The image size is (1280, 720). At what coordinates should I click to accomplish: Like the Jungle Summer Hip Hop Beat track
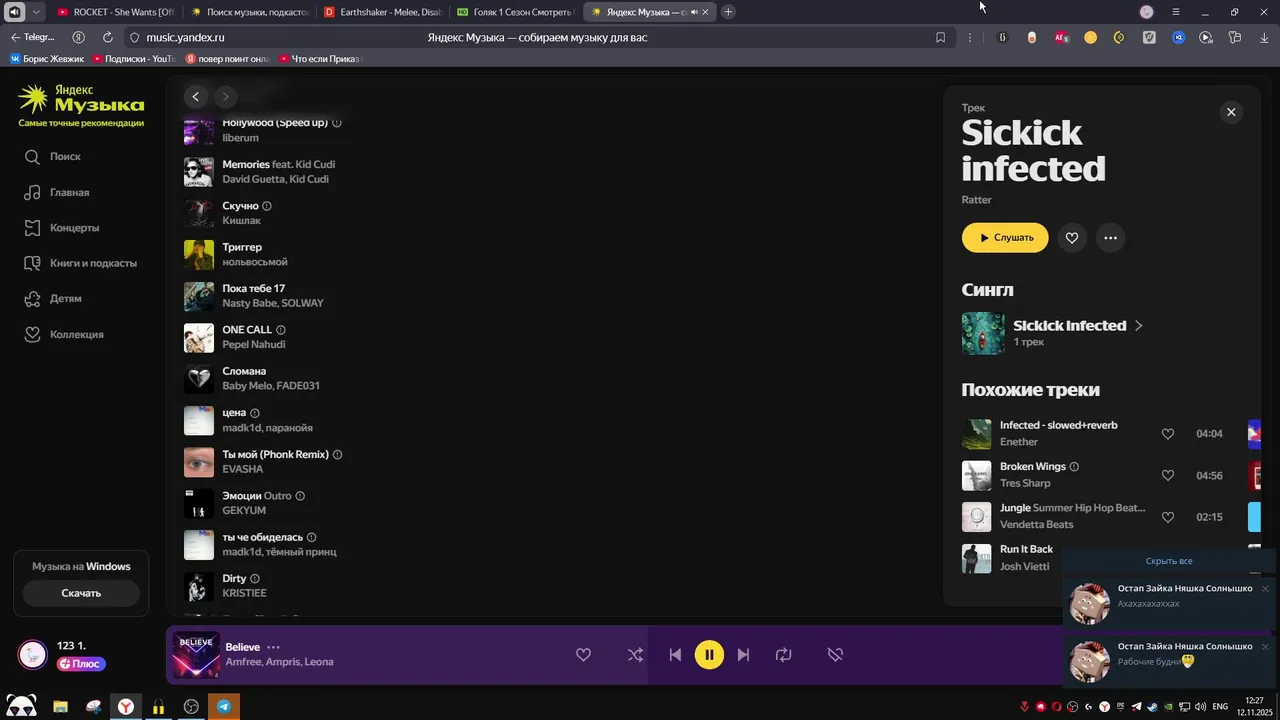pos(1167,517)
